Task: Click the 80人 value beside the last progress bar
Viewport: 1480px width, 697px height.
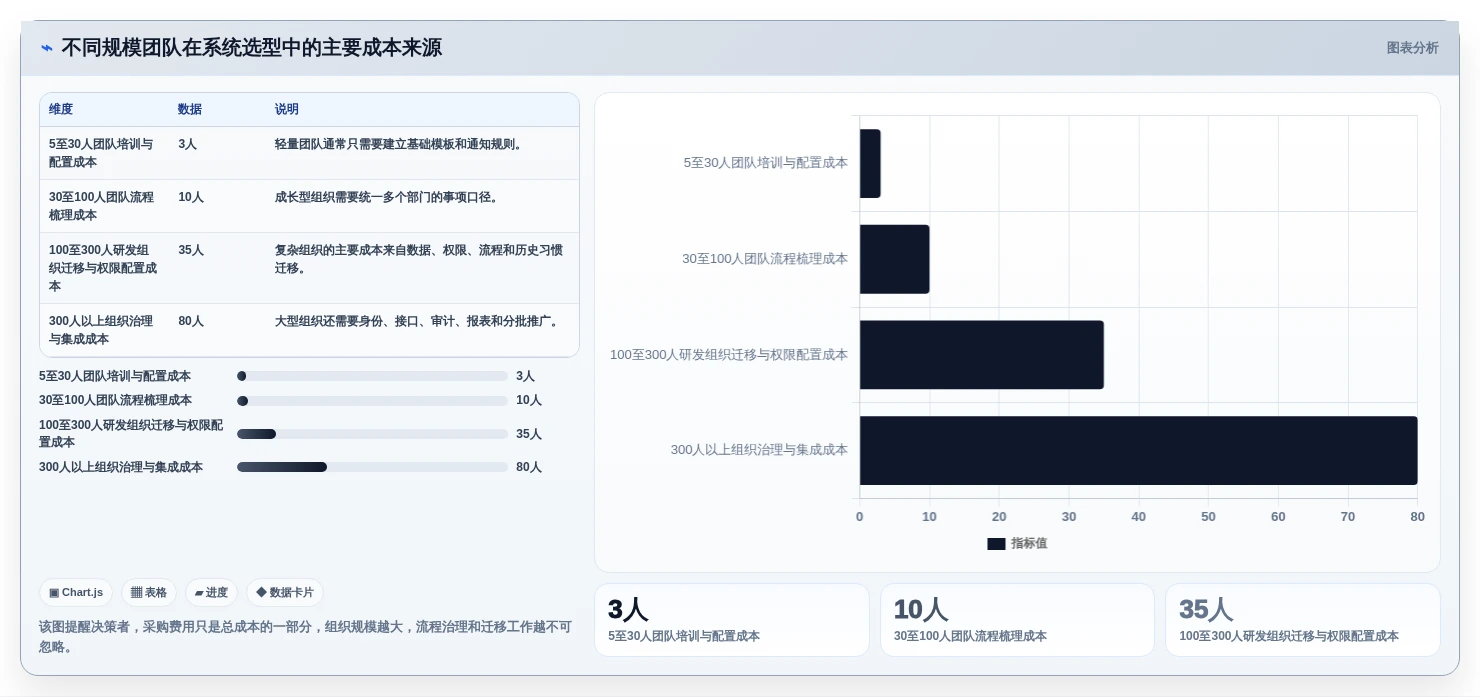Action: (x=529, y=467)
